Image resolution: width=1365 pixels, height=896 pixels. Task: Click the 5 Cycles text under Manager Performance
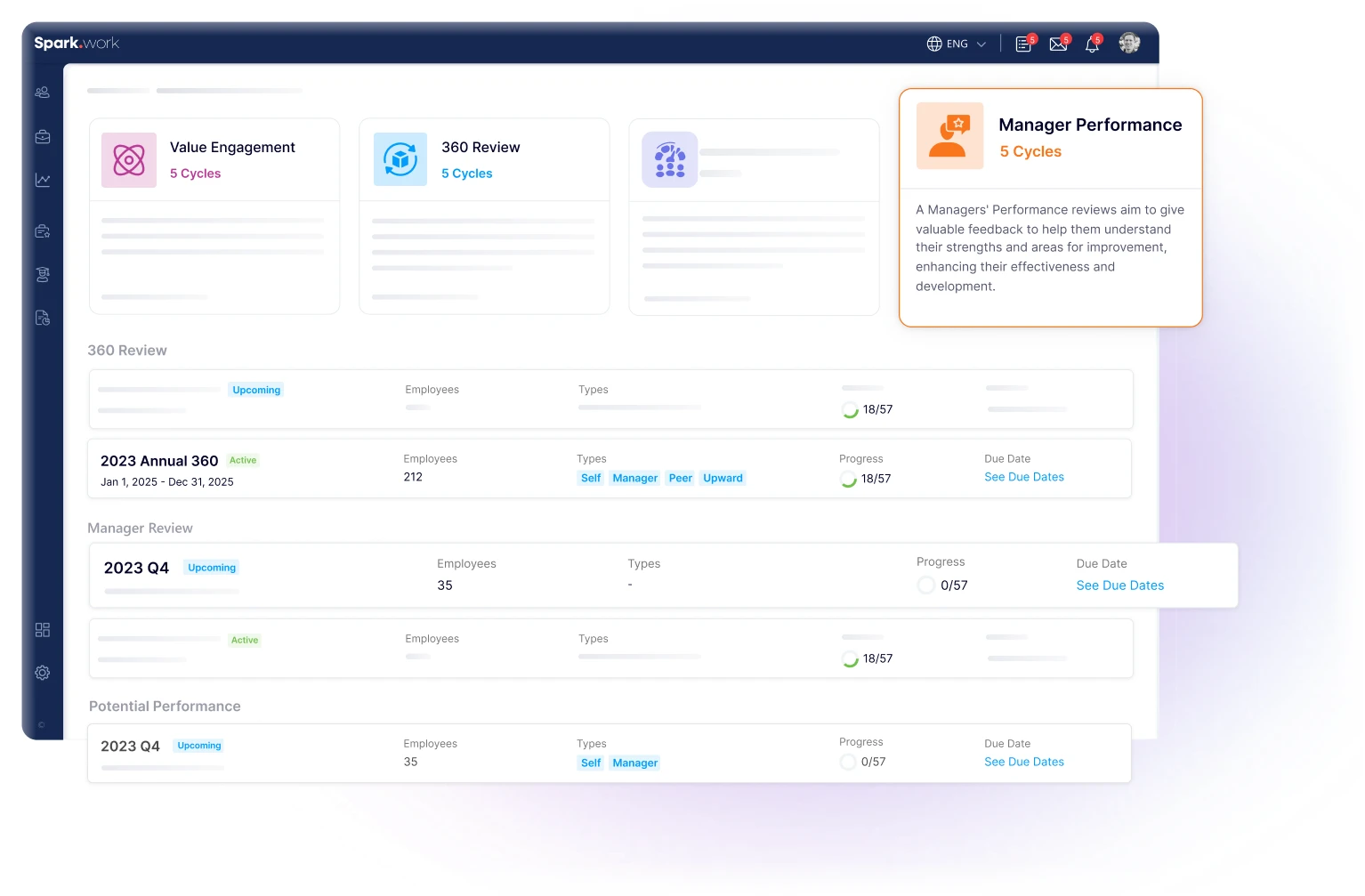click(x=1030, y=151)
